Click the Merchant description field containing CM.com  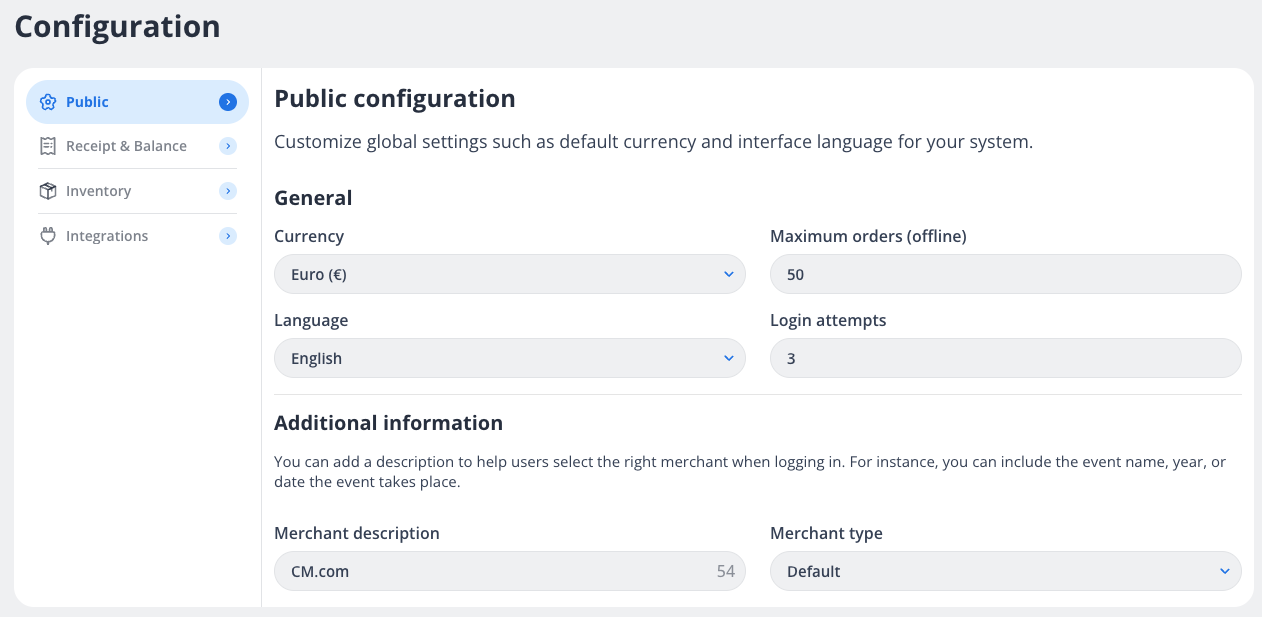pyautogui.click(x=490, y=572)
